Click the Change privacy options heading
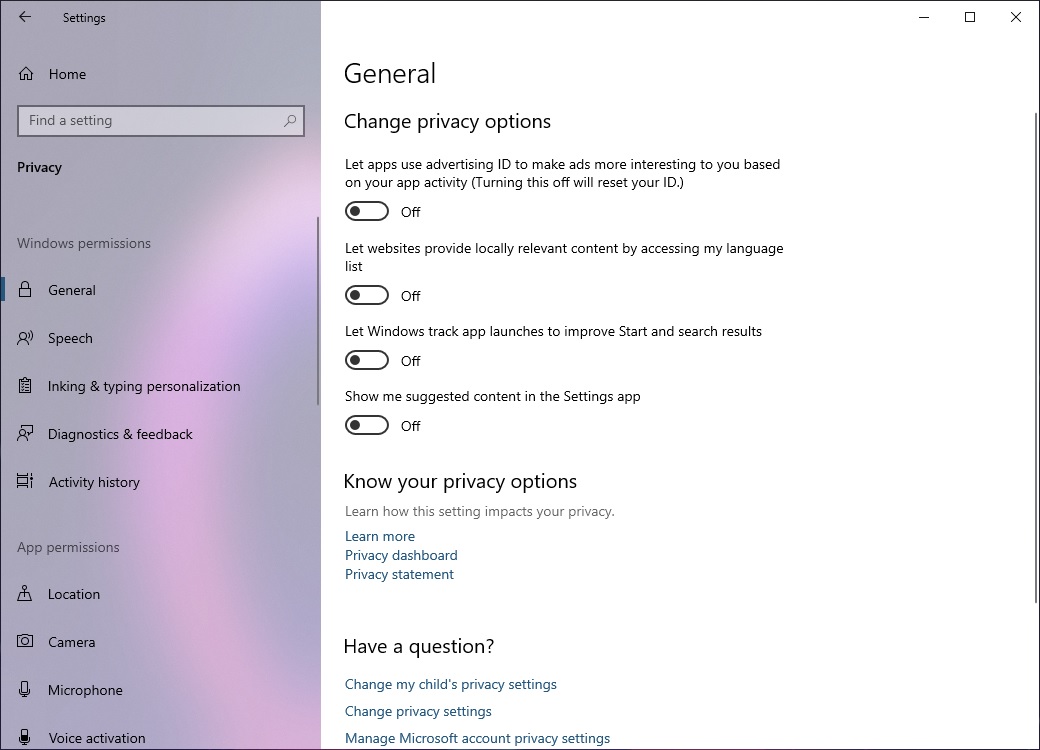 (x=447, y=121)
